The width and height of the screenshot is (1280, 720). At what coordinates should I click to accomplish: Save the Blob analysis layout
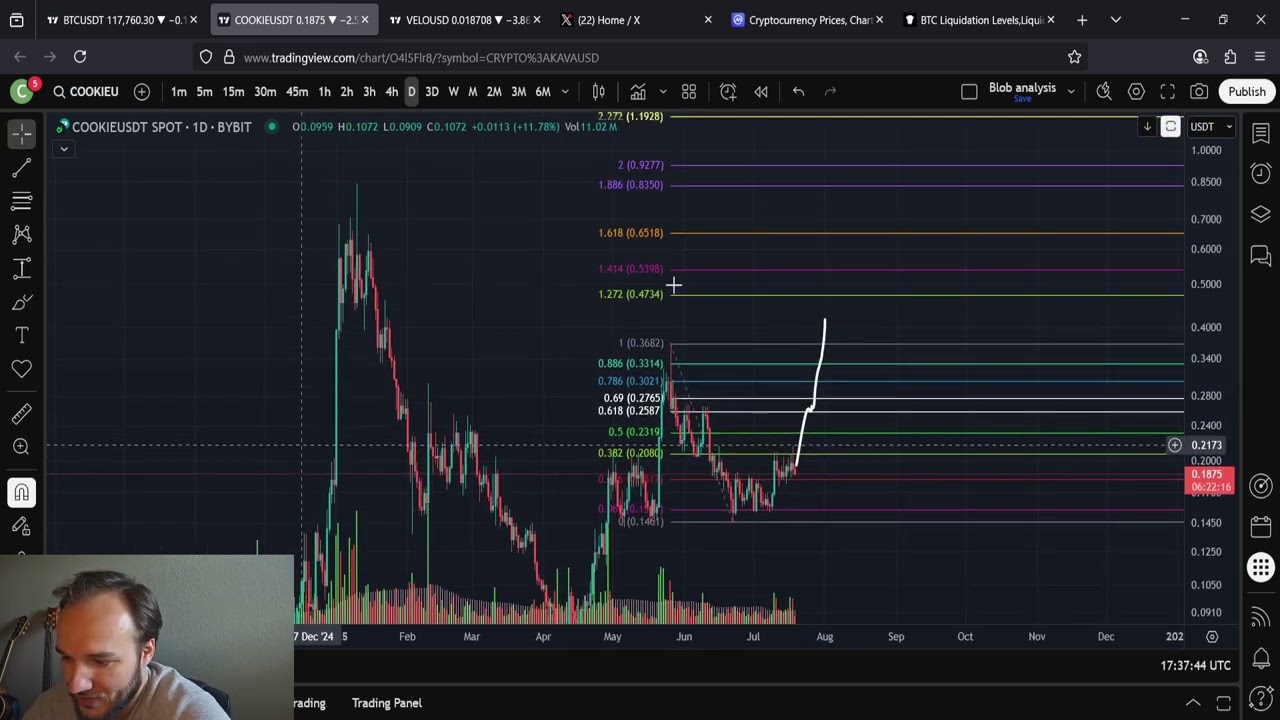[x=1022, y=99]
